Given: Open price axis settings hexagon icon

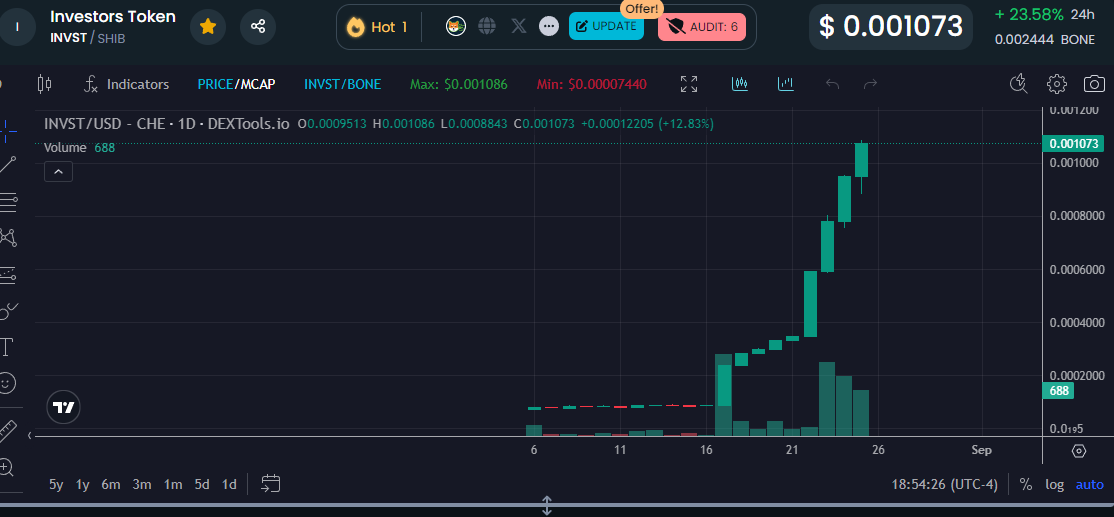Looking at the screenshot, I should pyautogui.click(x=1078, y=451).
